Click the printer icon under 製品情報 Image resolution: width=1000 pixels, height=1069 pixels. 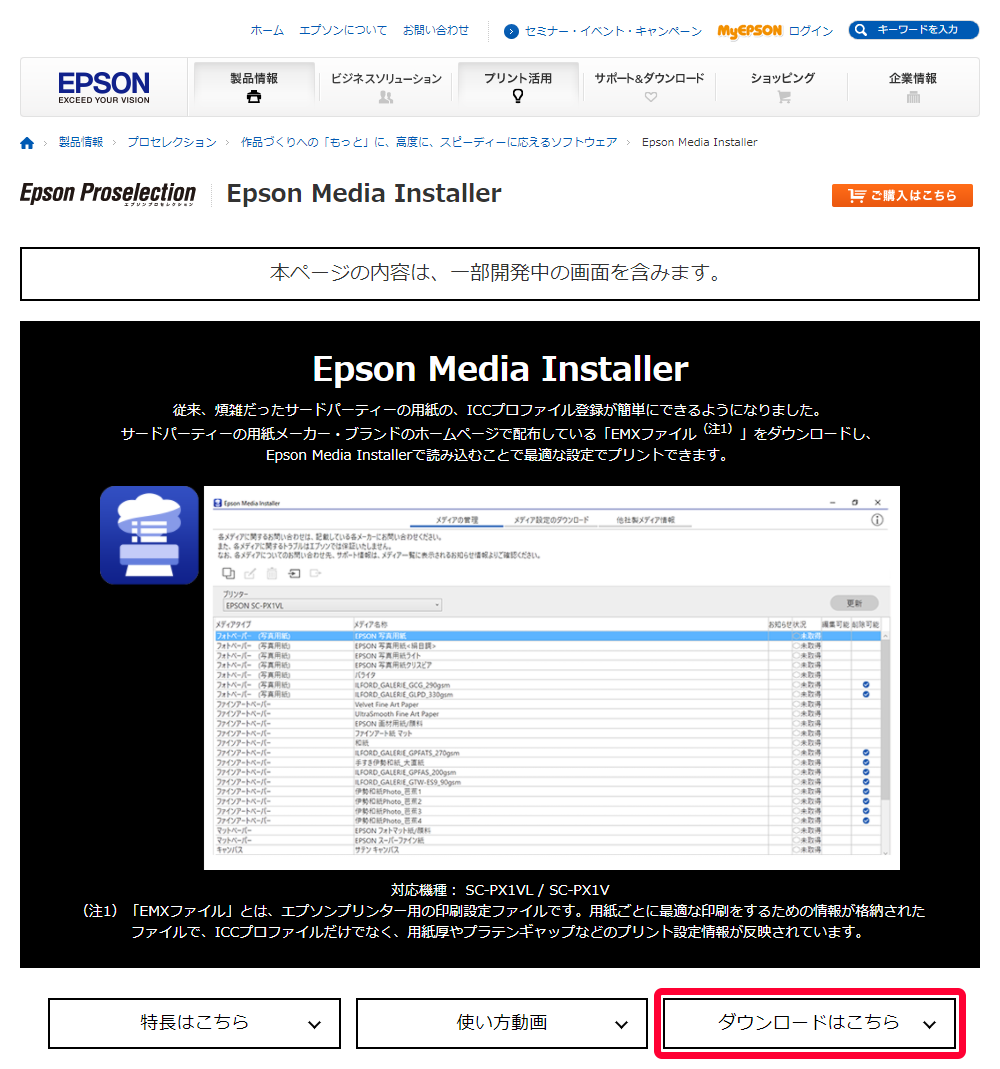coord(254,97)
